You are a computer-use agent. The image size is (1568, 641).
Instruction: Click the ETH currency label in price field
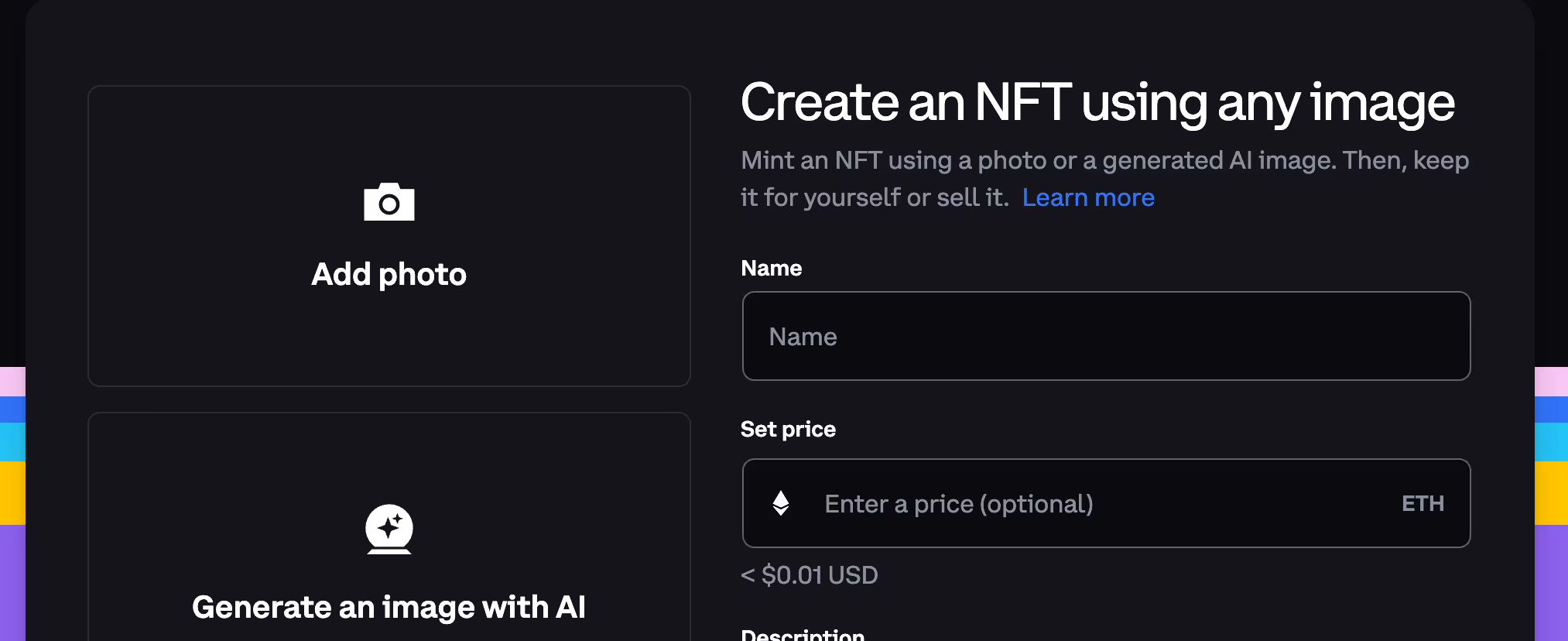pos(1422,504)
